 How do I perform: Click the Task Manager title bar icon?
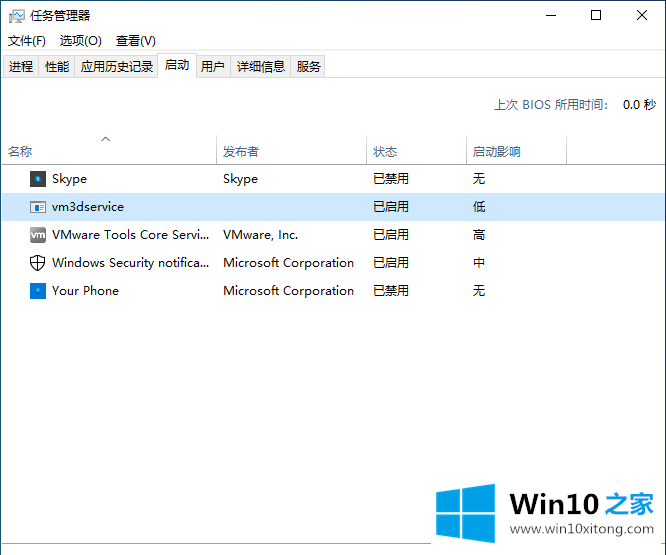click(x=17, y=16)
